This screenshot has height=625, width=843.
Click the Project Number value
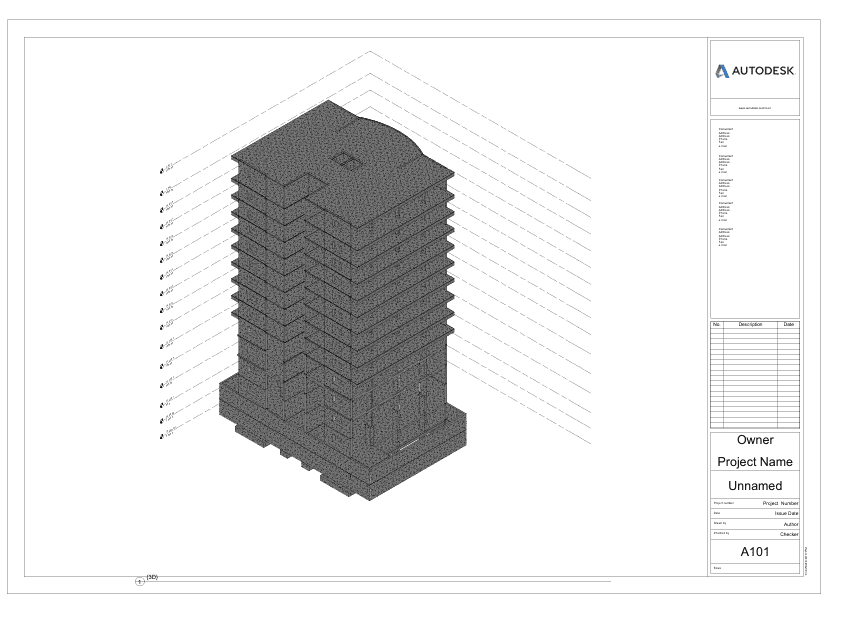pyautogui.click(x=780, y=503)
